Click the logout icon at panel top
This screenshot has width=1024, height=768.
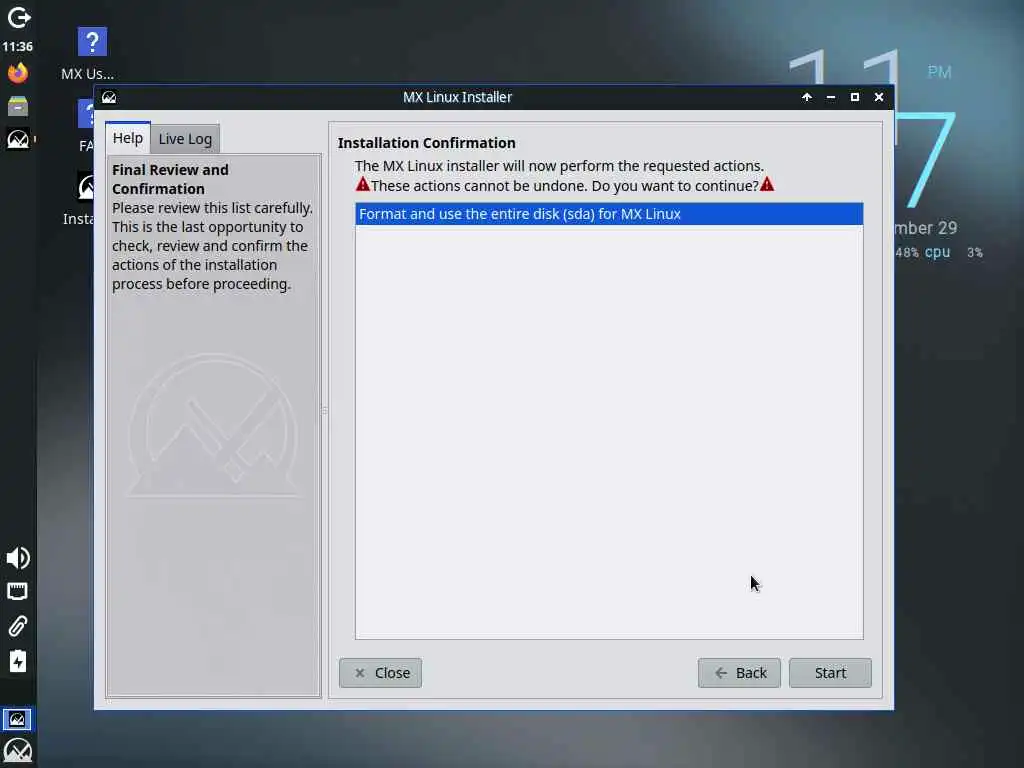18,18
